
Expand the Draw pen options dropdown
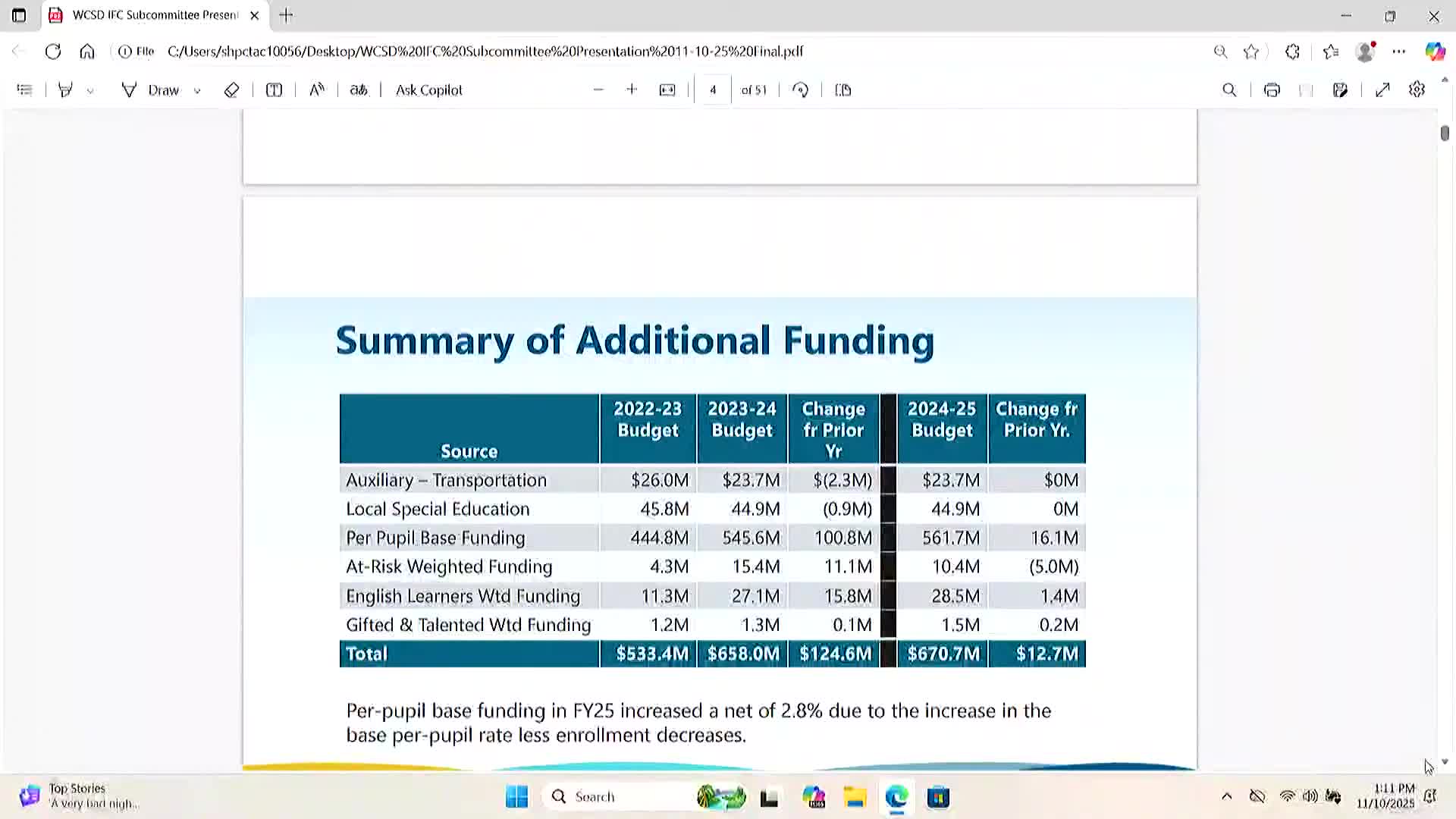(196, 89)
